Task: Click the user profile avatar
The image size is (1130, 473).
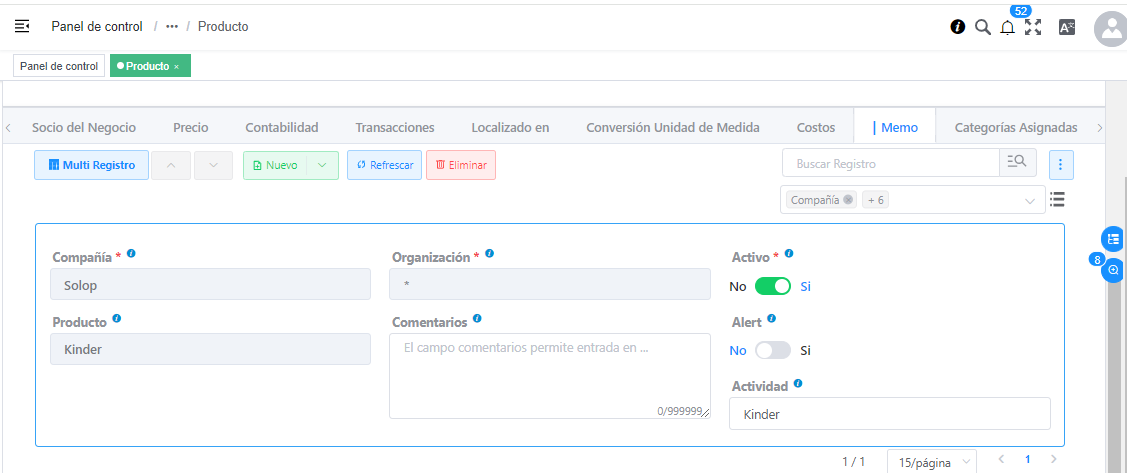Action: pyautogui.click(x=1111, y=29)
